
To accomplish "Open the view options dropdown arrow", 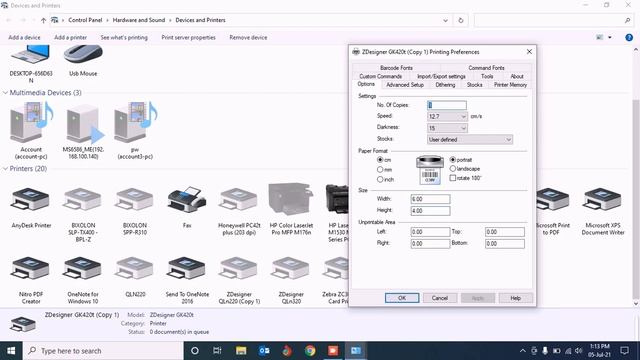I will 610,38.
